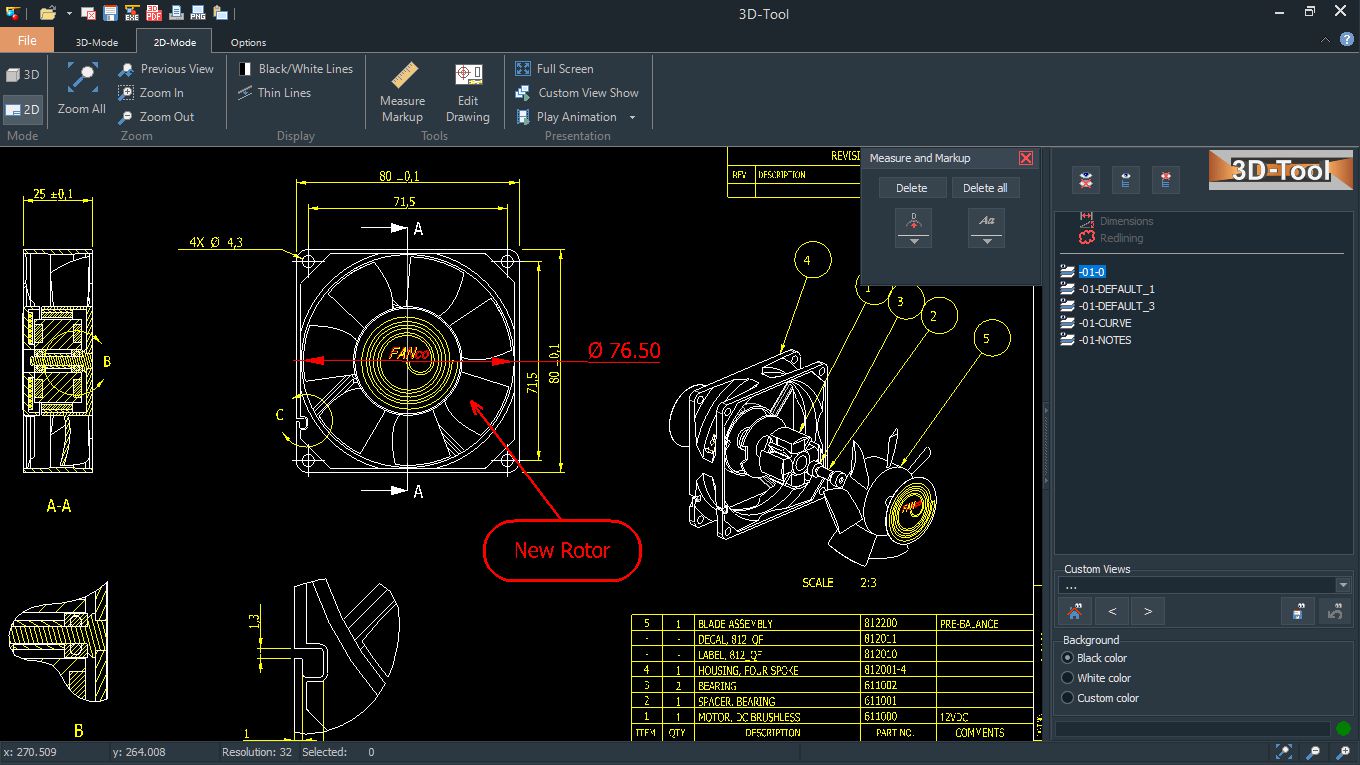Click zoom out icon in status bar
The image size is (1360, 765).
point(1314,752)
